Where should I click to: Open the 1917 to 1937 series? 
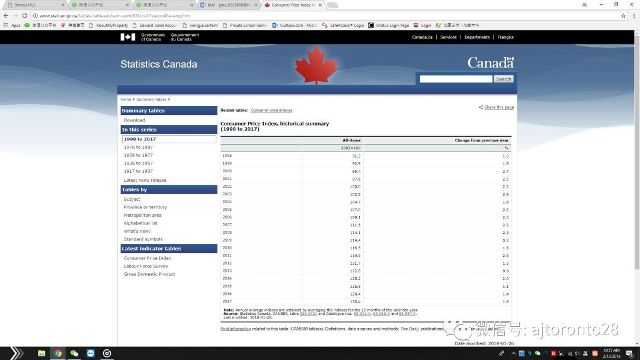coord(138,171)
